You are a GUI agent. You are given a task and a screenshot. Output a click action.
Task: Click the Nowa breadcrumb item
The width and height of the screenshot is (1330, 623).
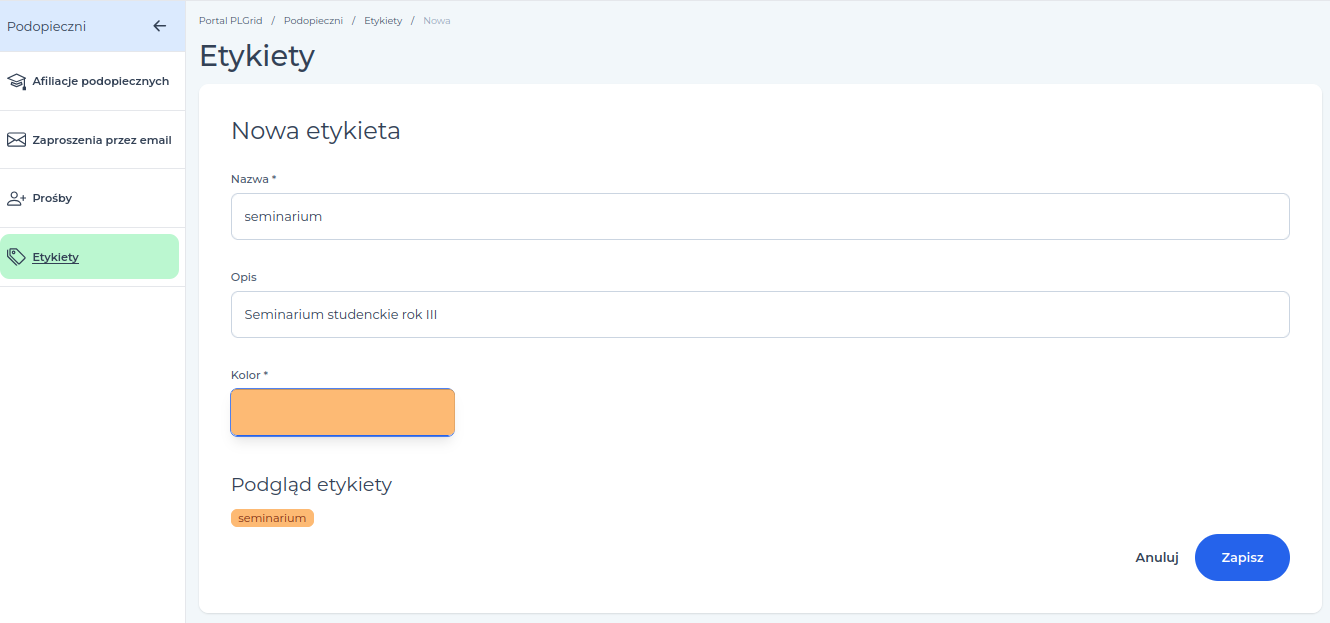(437, 21)
